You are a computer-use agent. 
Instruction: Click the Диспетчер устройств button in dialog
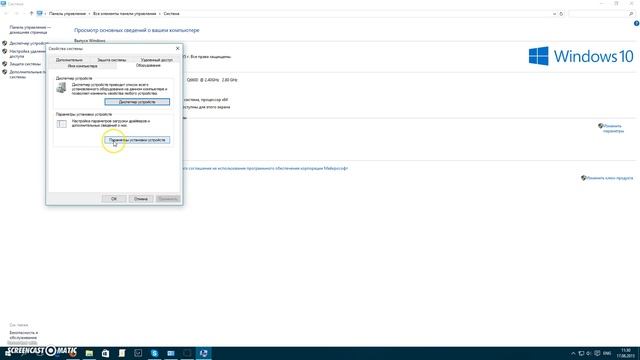point(137,102)
